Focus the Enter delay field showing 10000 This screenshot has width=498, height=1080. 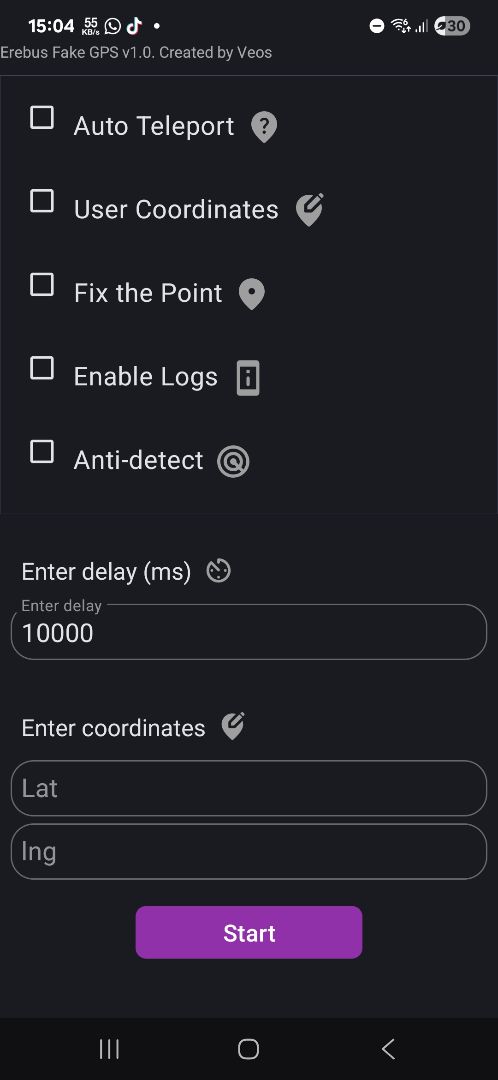click(249, 632)
